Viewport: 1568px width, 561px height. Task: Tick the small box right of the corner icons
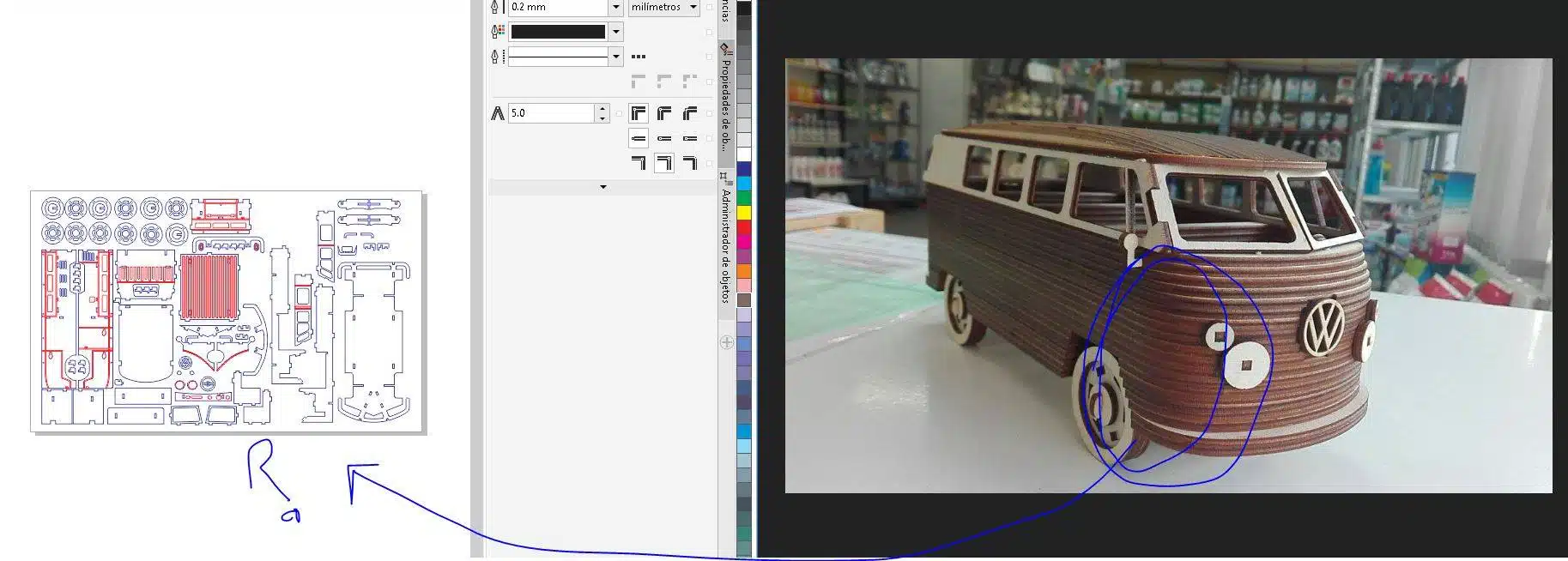[709, 113]
